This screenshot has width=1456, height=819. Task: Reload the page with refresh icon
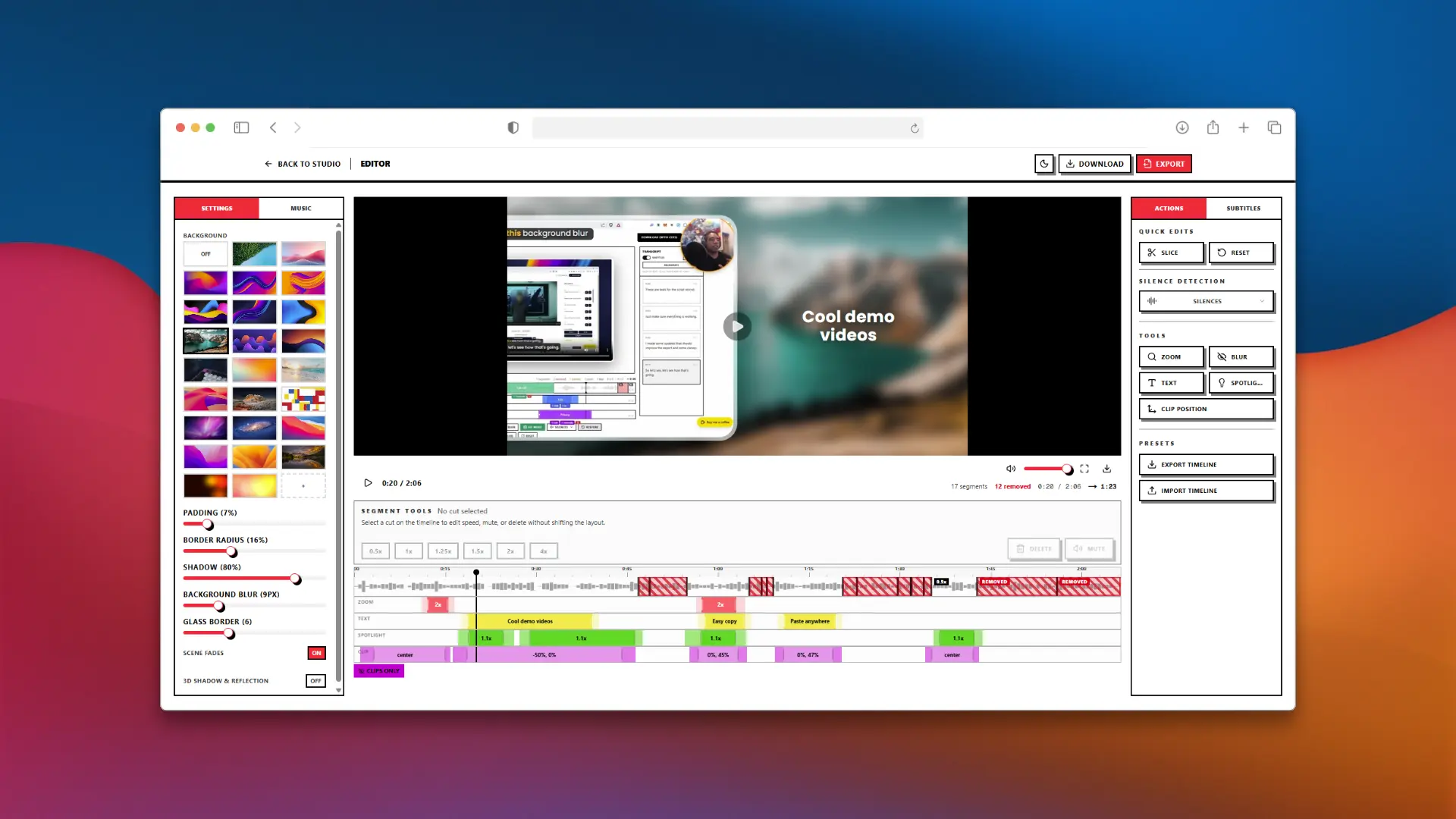click(x=915, y=128)
